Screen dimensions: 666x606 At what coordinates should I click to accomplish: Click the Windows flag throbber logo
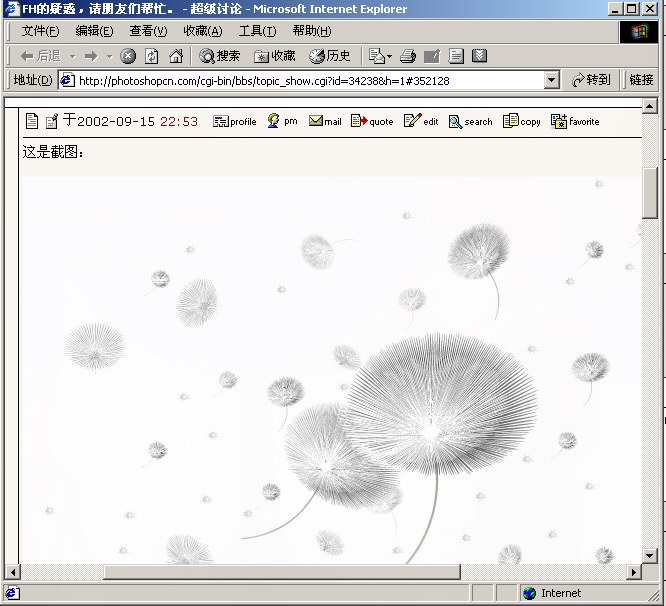pos(638,31)
